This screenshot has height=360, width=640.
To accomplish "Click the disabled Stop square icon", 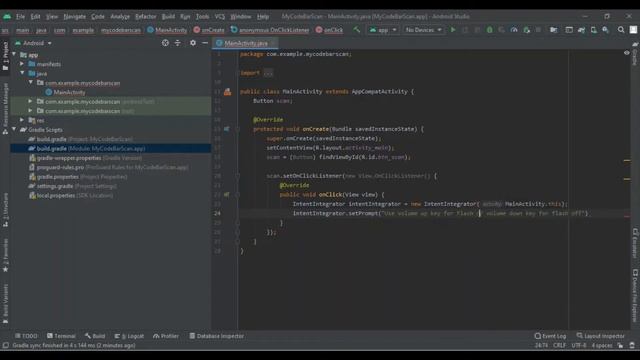I will click(538, 30).
